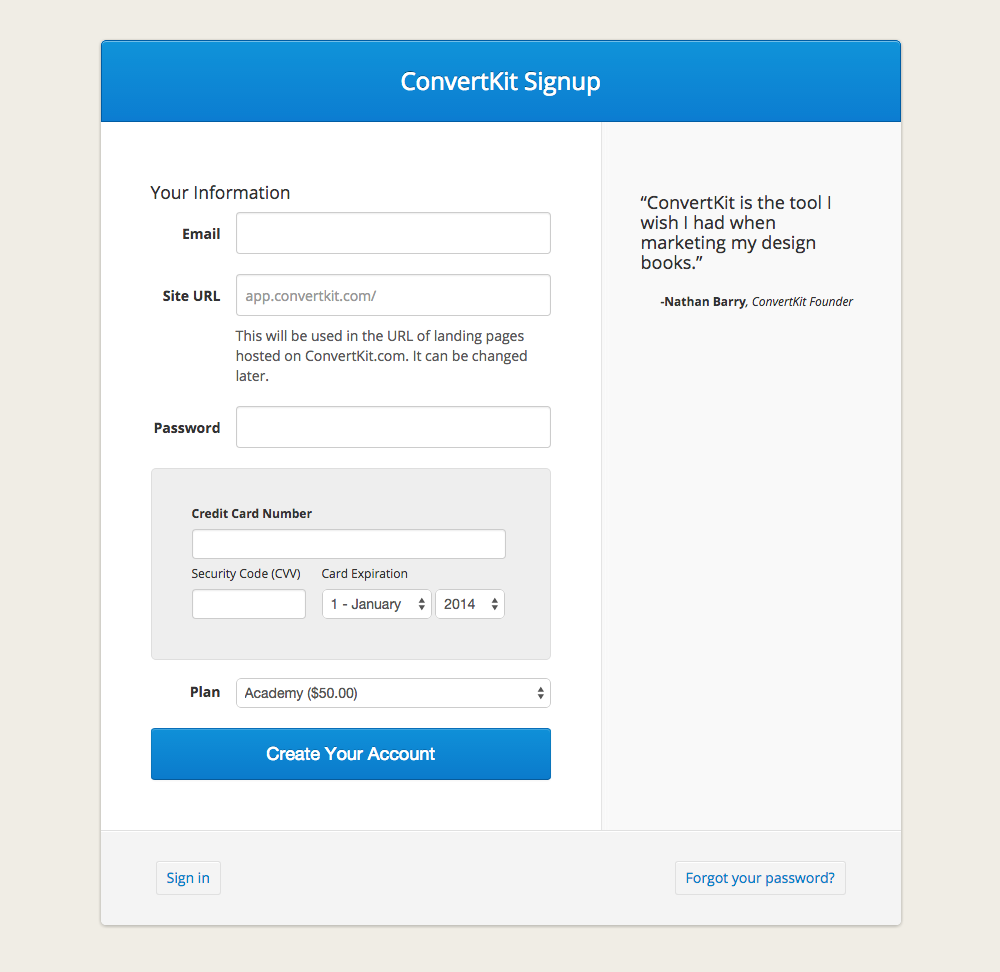Follow the Sign in link
The width and height of the screenshot is (1000, 972).
pos(188,878)
